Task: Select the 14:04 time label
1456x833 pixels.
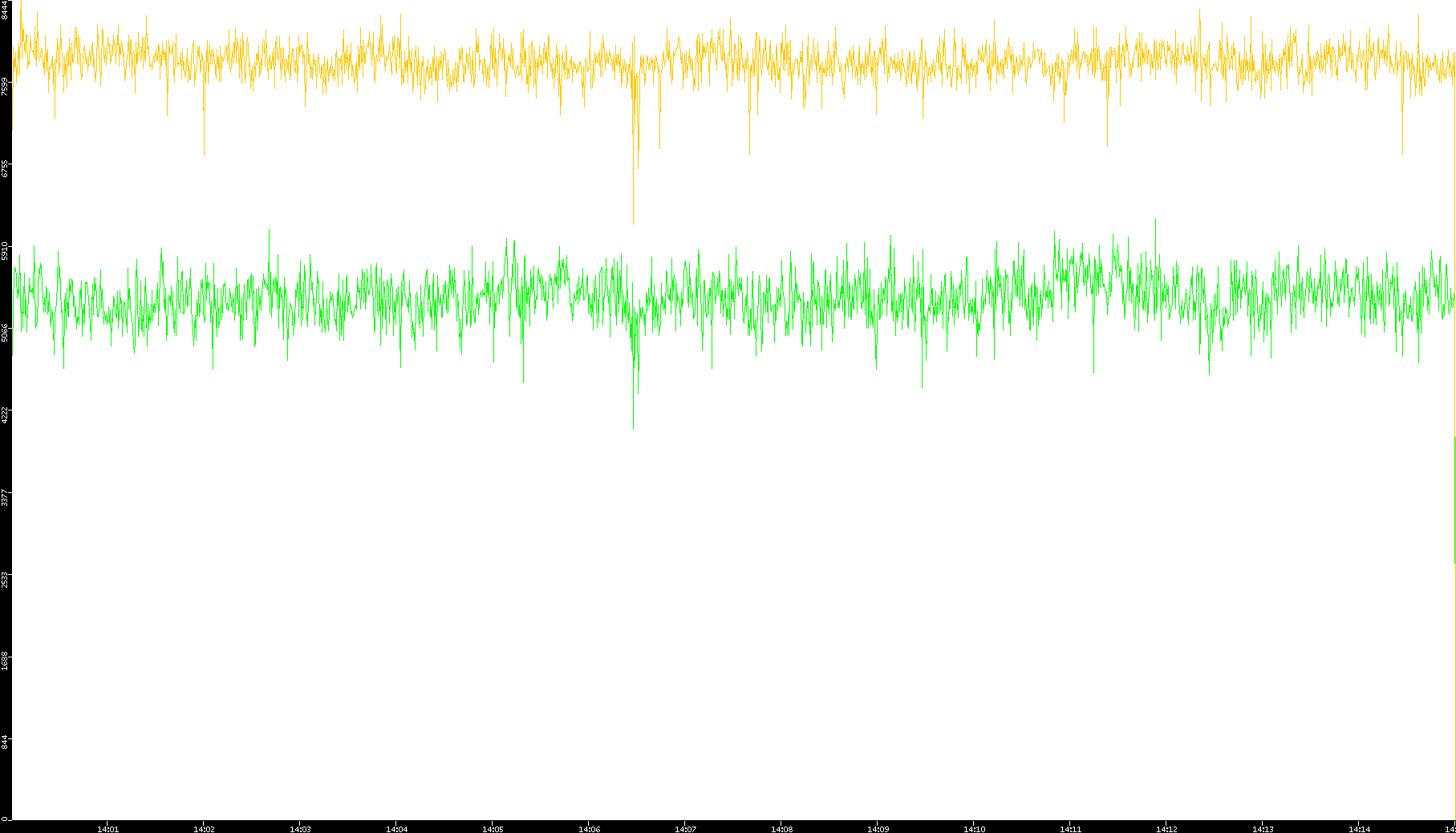Action: tap(396, 829)
